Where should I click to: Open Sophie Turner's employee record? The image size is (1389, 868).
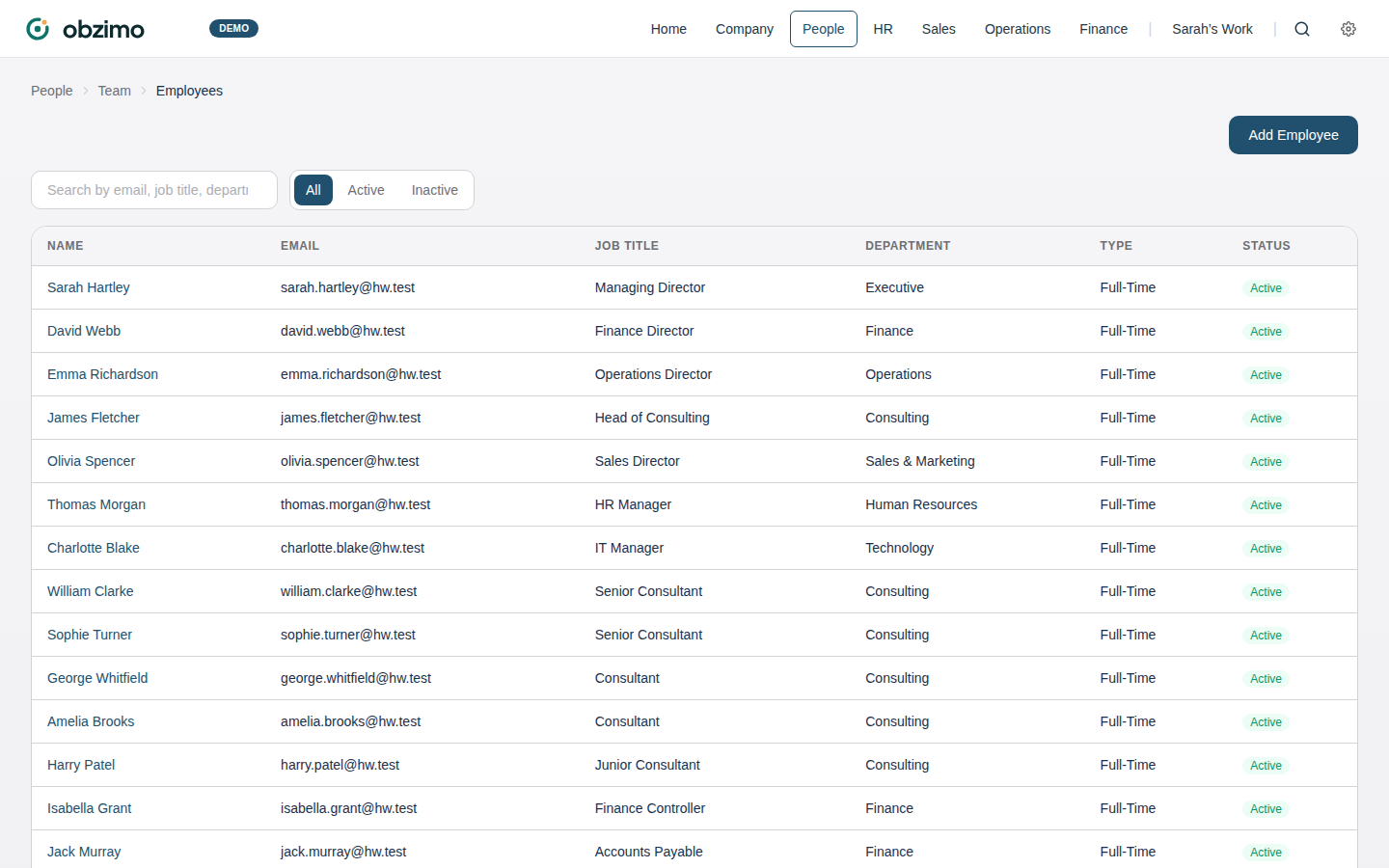click(x=90, y=635)
